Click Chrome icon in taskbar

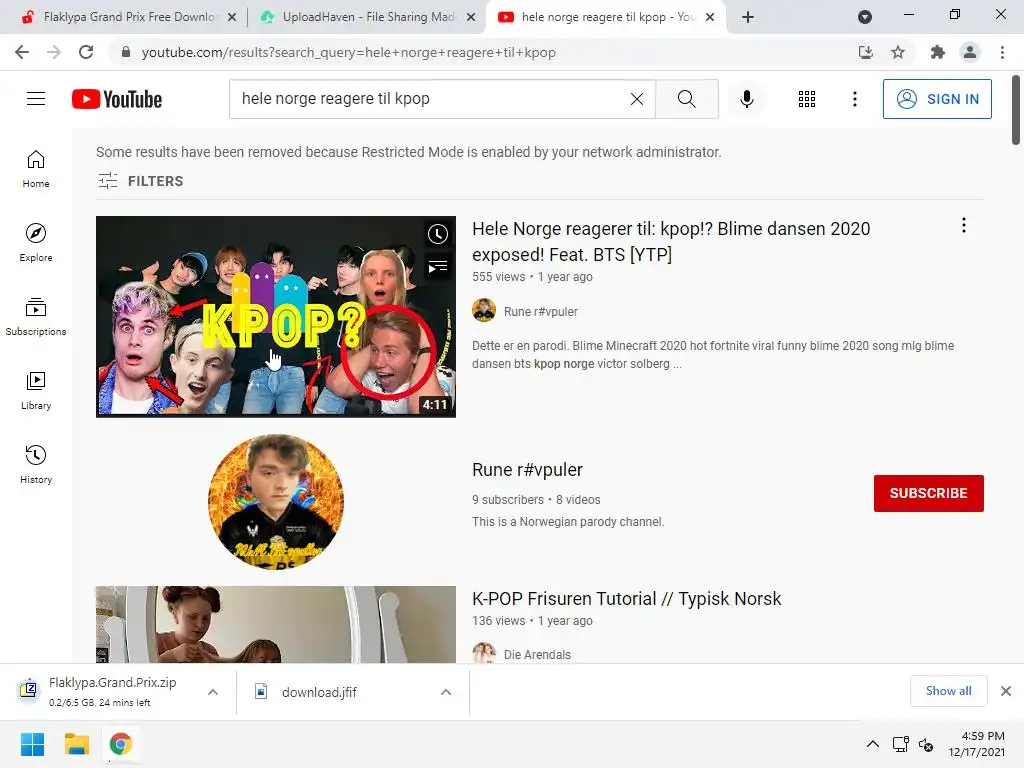[x=121, y=744]
